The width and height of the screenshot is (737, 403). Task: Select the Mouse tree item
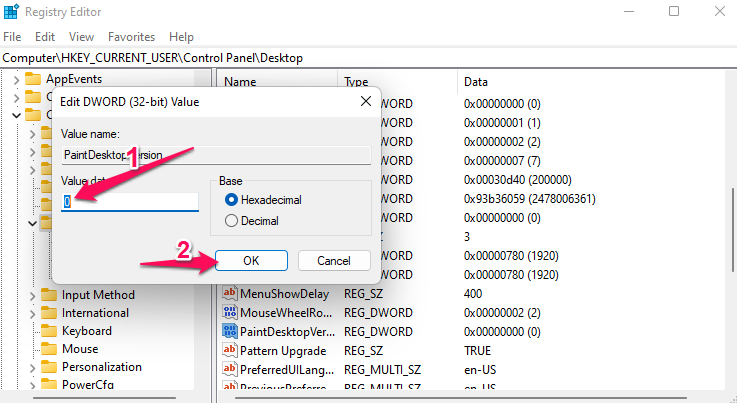pos(80,349)
